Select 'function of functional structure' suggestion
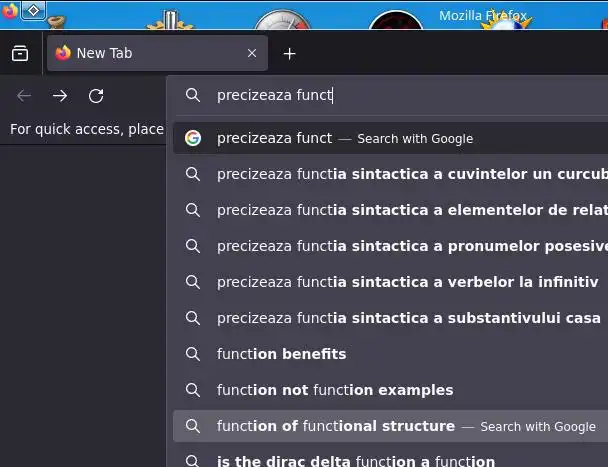 tap(336, 426)
